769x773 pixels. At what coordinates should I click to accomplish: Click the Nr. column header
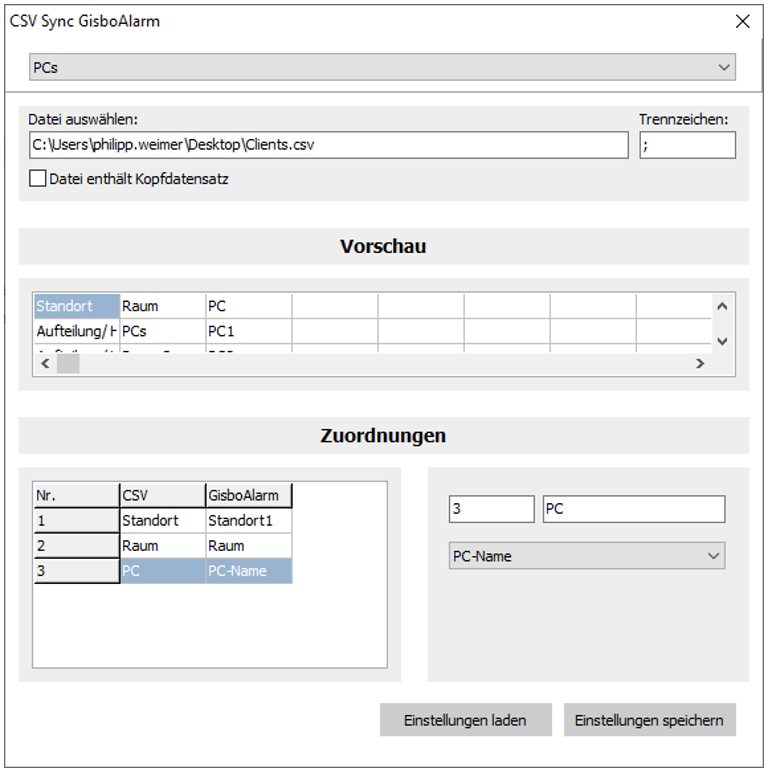tap(77, 495)
